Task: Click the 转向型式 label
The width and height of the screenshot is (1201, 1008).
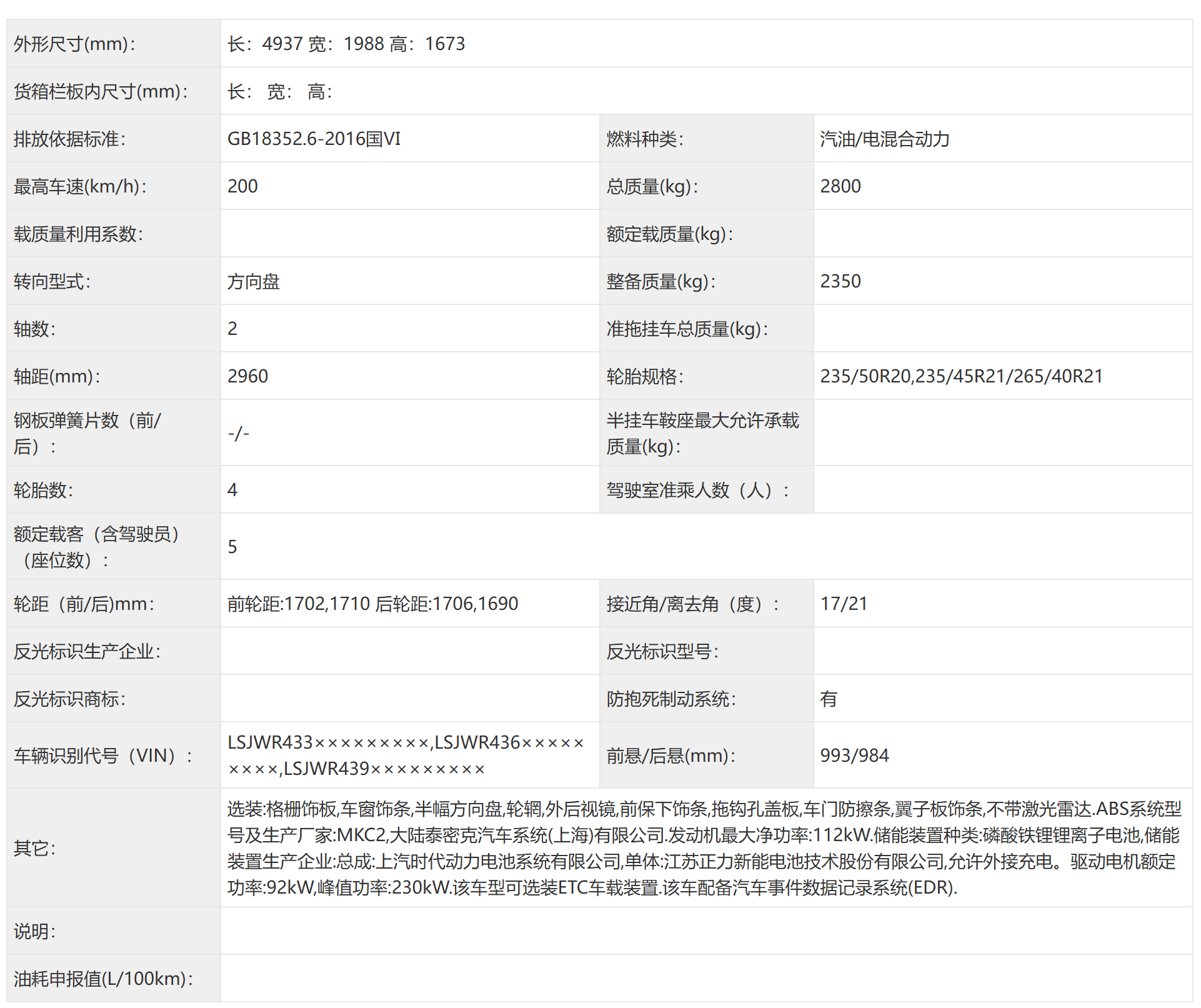Action: (x=52, y=281)
